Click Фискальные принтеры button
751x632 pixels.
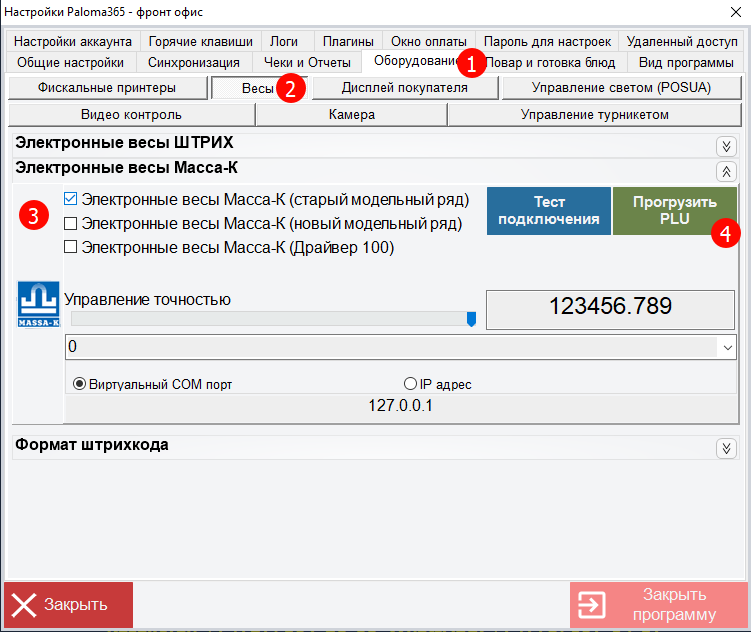tap(107, 88)
